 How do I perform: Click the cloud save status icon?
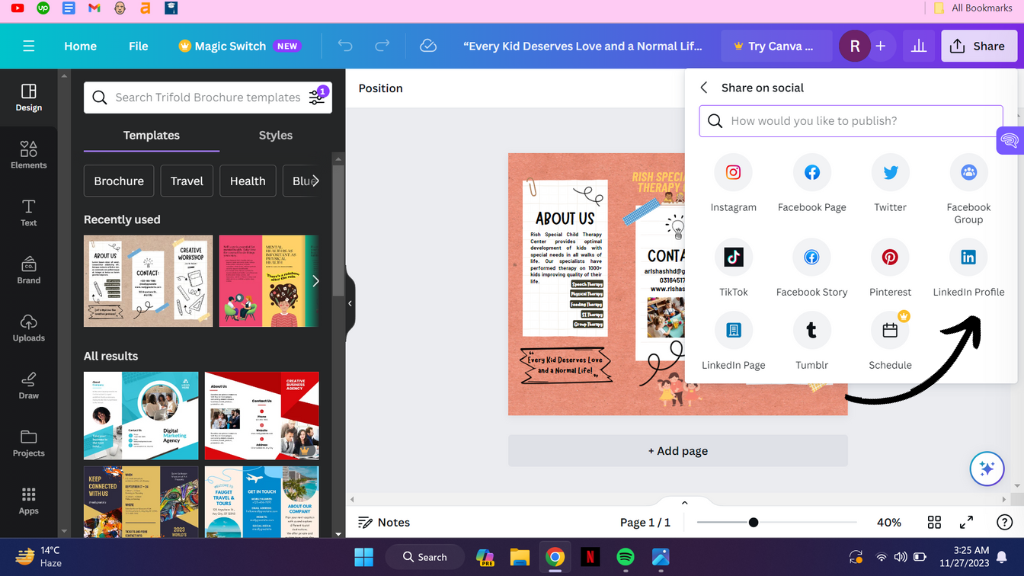click(x=428, y=46)
